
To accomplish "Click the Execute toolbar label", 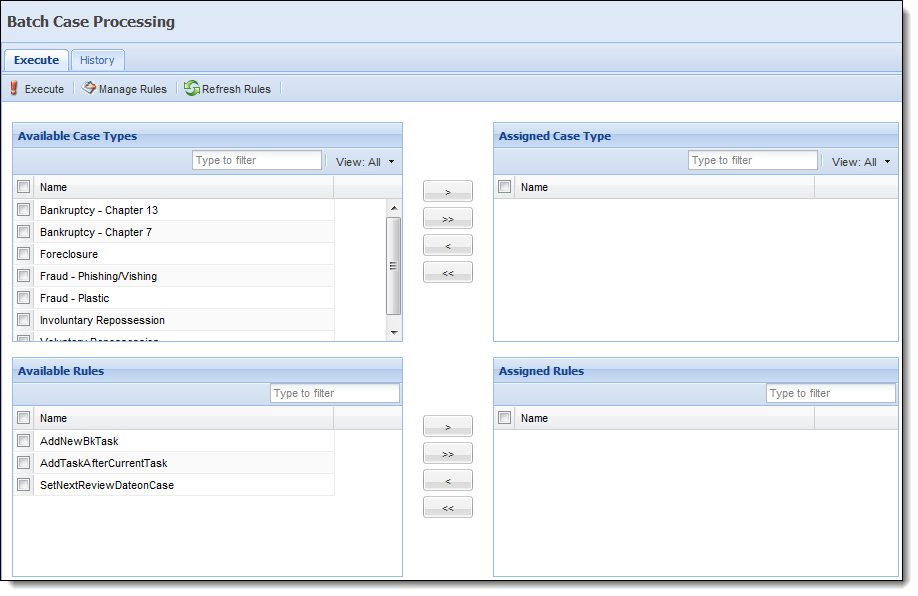I will [x=44, y=89].
